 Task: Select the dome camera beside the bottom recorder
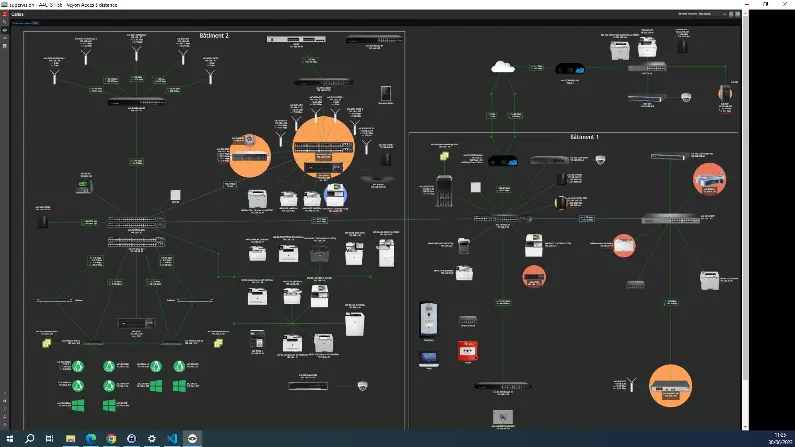coord(362,386)
